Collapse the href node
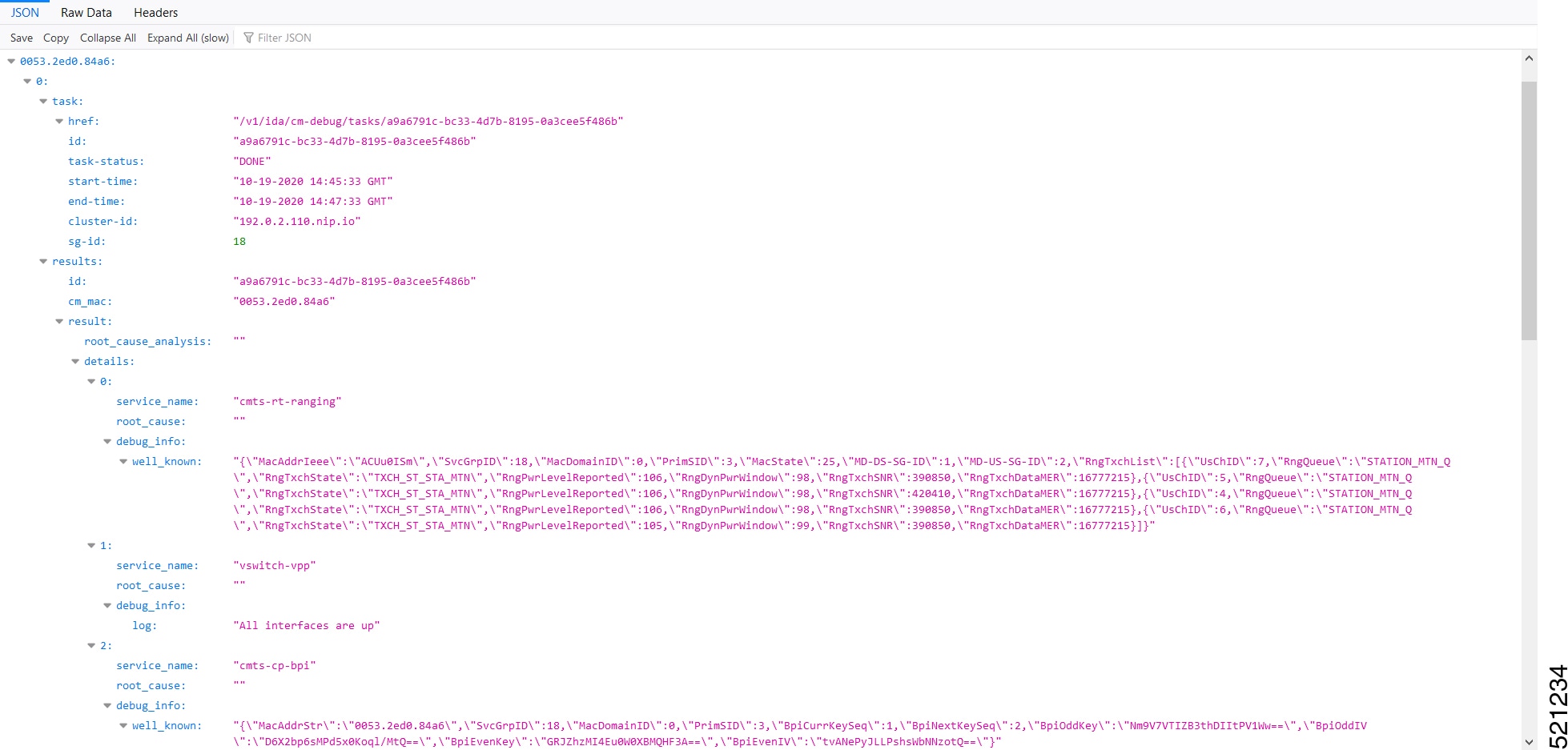Screen dimensions: 1568x750 pyautogui.click(x=59, y=121)
